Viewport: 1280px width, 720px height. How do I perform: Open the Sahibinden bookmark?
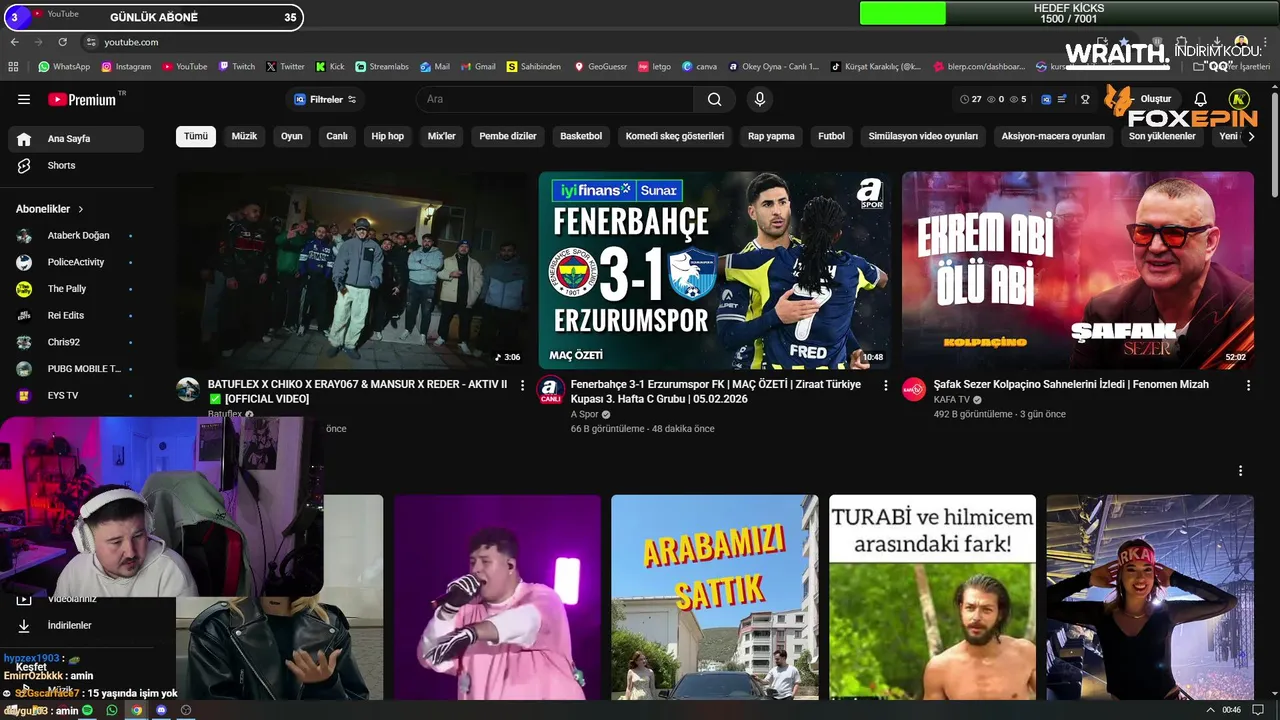click(534, 67)
